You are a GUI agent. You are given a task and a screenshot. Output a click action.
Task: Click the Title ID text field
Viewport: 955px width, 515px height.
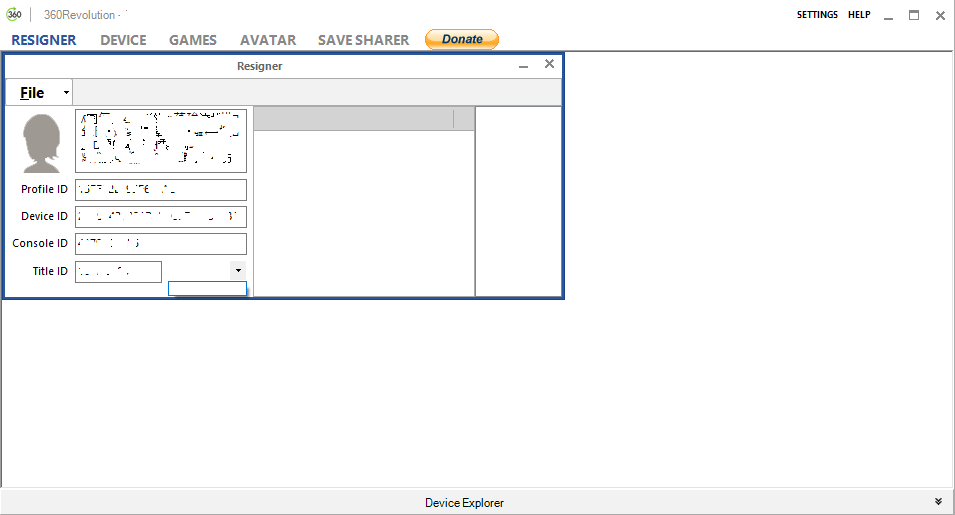point(118,272)
